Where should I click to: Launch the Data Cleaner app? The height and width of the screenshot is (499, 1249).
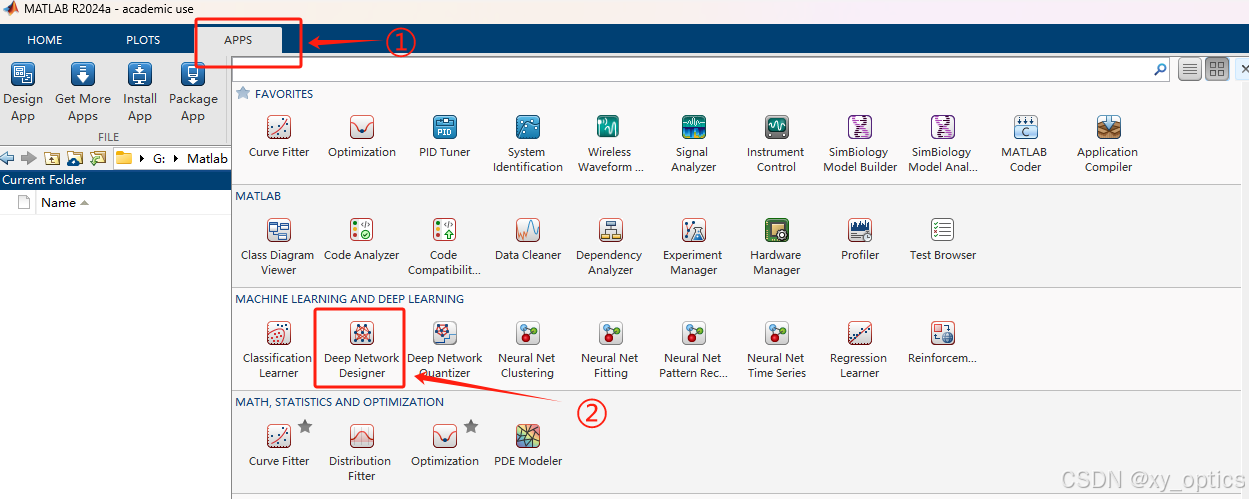point(528,240)
